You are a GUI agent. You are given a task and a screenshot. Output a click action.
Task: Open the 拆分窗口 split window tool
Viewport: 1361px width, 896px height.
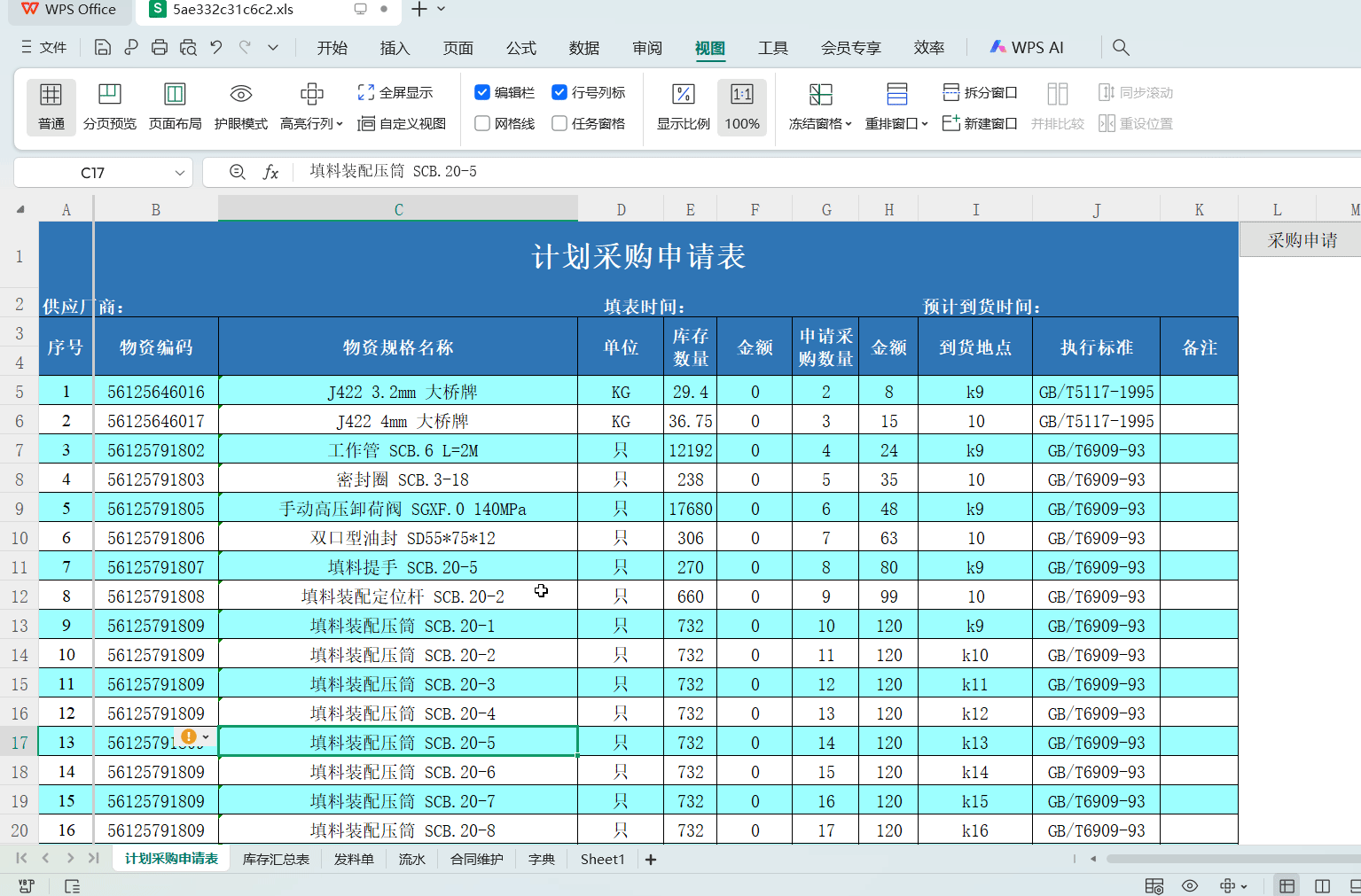[979, 91]
